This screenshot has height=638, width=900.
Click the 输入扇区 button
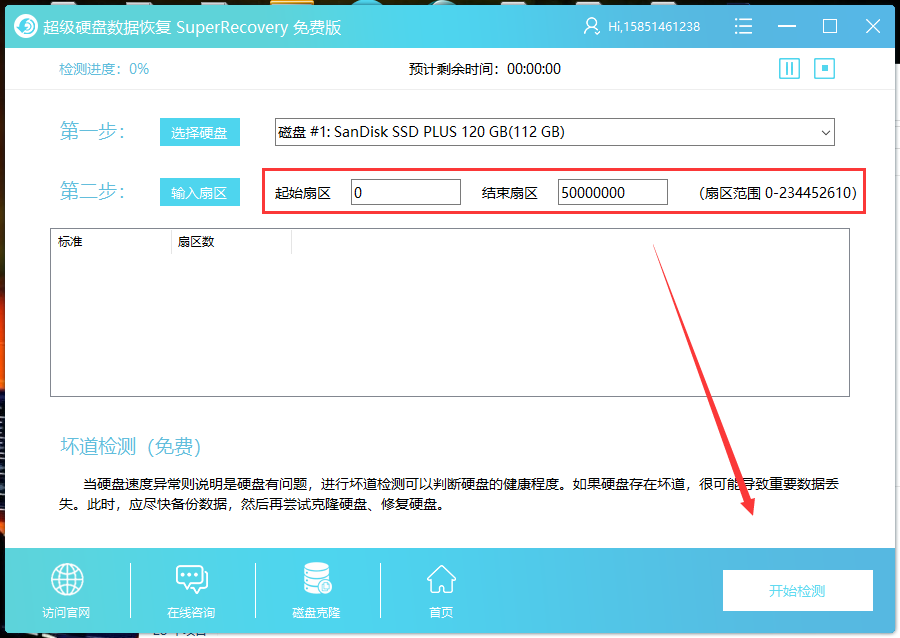click(200, 192)
